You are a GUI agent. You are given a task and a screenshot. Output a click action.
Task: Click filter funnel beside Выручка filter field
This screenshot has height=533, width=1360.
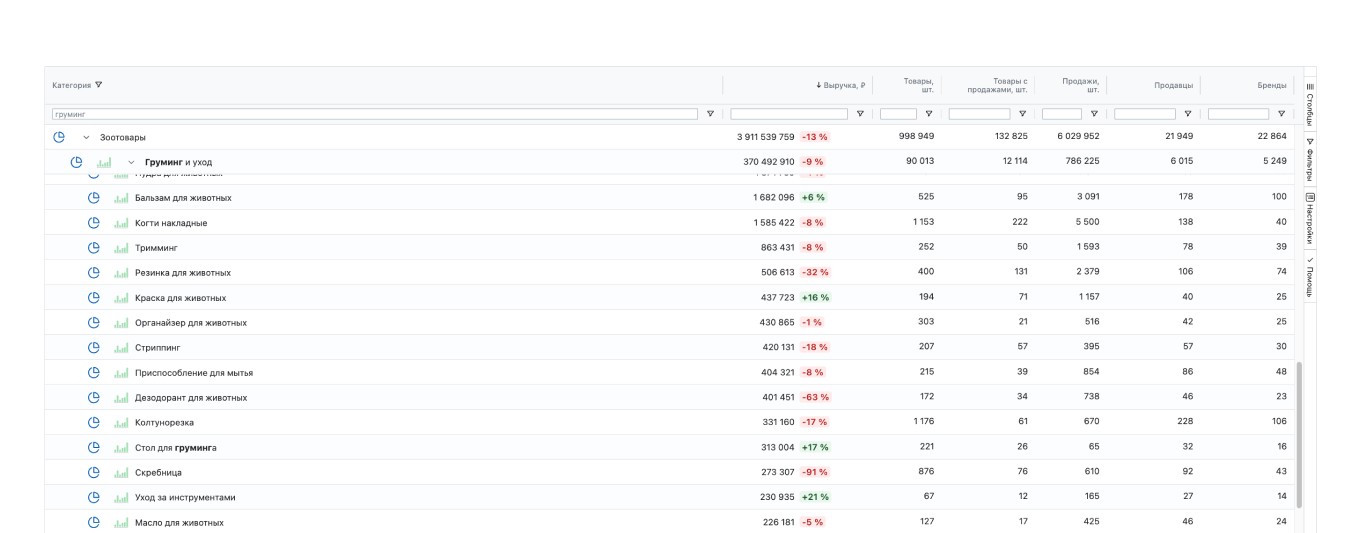[860, 114]
